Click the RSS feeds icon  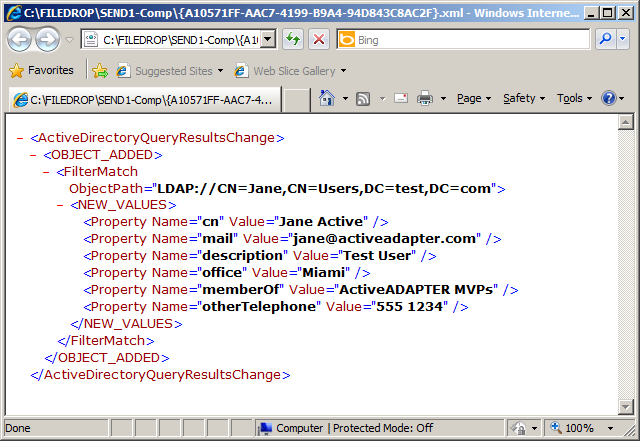pyautogui.click(x=363, y=99)
